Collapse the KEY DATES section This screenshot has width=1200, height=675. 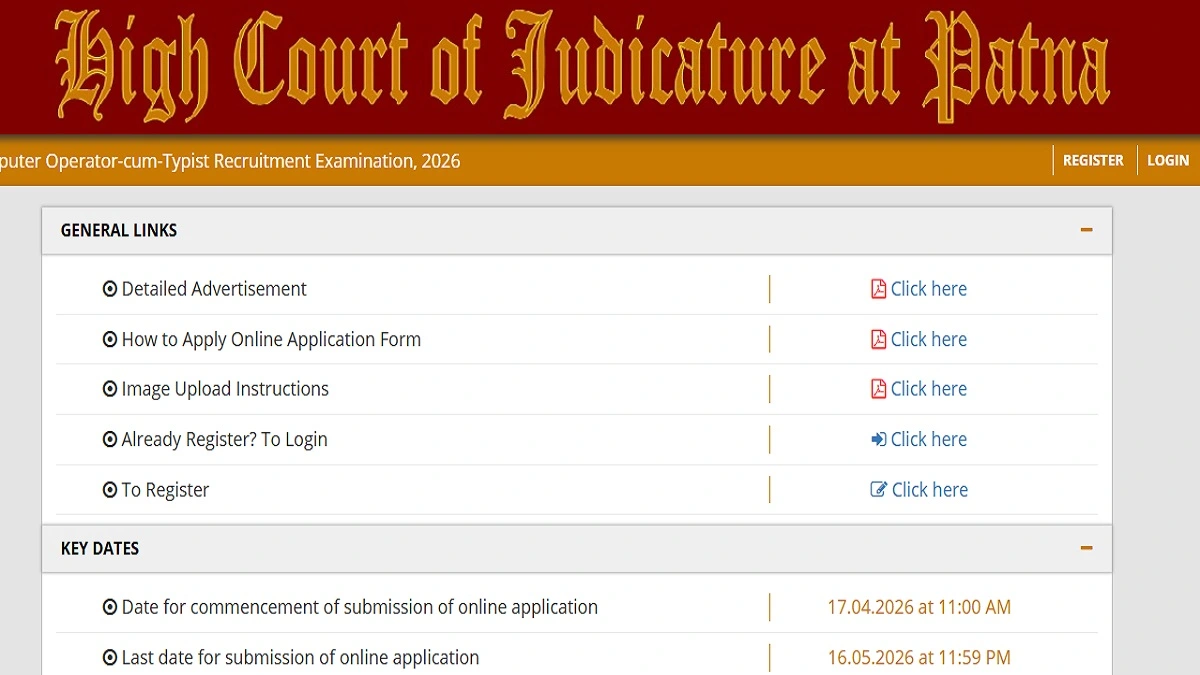pyautogui.click(x=1086, y=548)
